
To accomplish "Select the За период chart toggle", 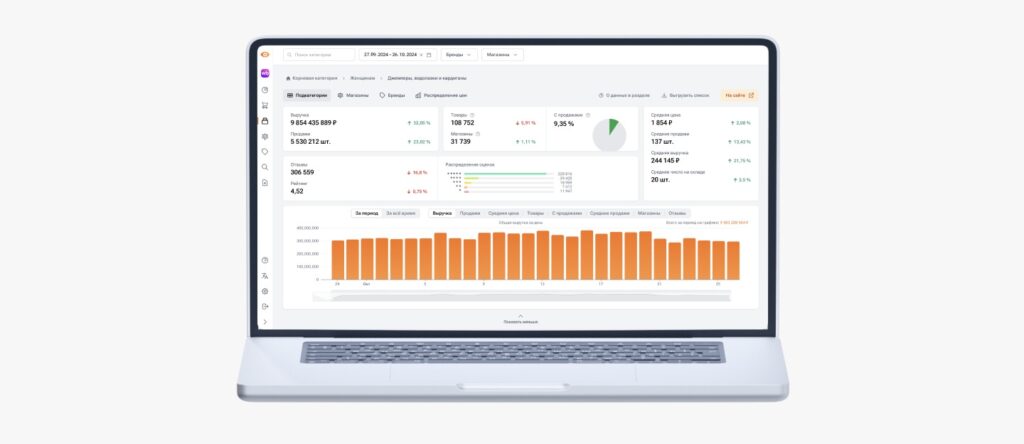I will point(366,213).
